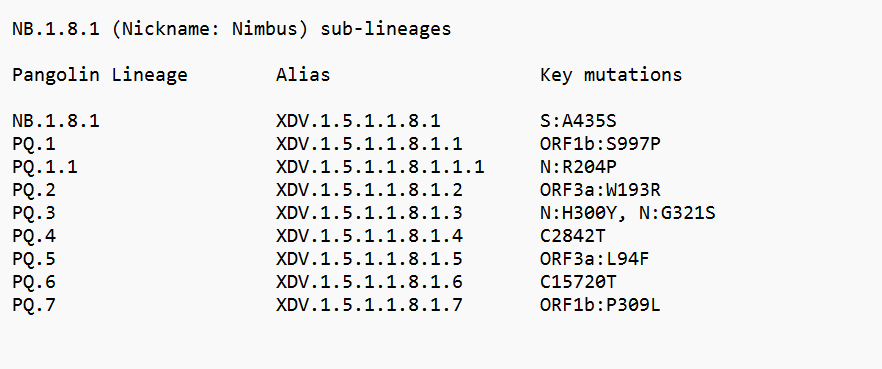Click the PQ.4 lineage name
The width and height of the screenshot is (882, 369).
tap(34, 236)
